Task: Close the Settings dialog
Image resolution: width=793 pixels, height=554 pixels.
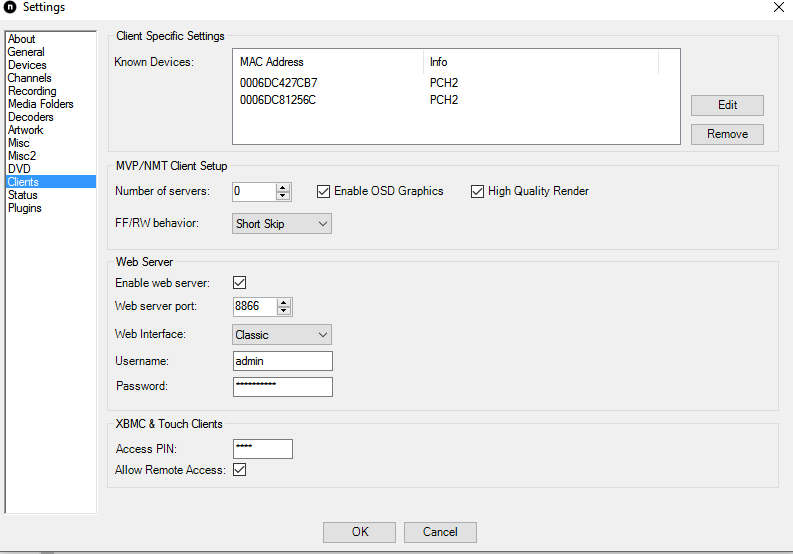Action: (779, 7)
